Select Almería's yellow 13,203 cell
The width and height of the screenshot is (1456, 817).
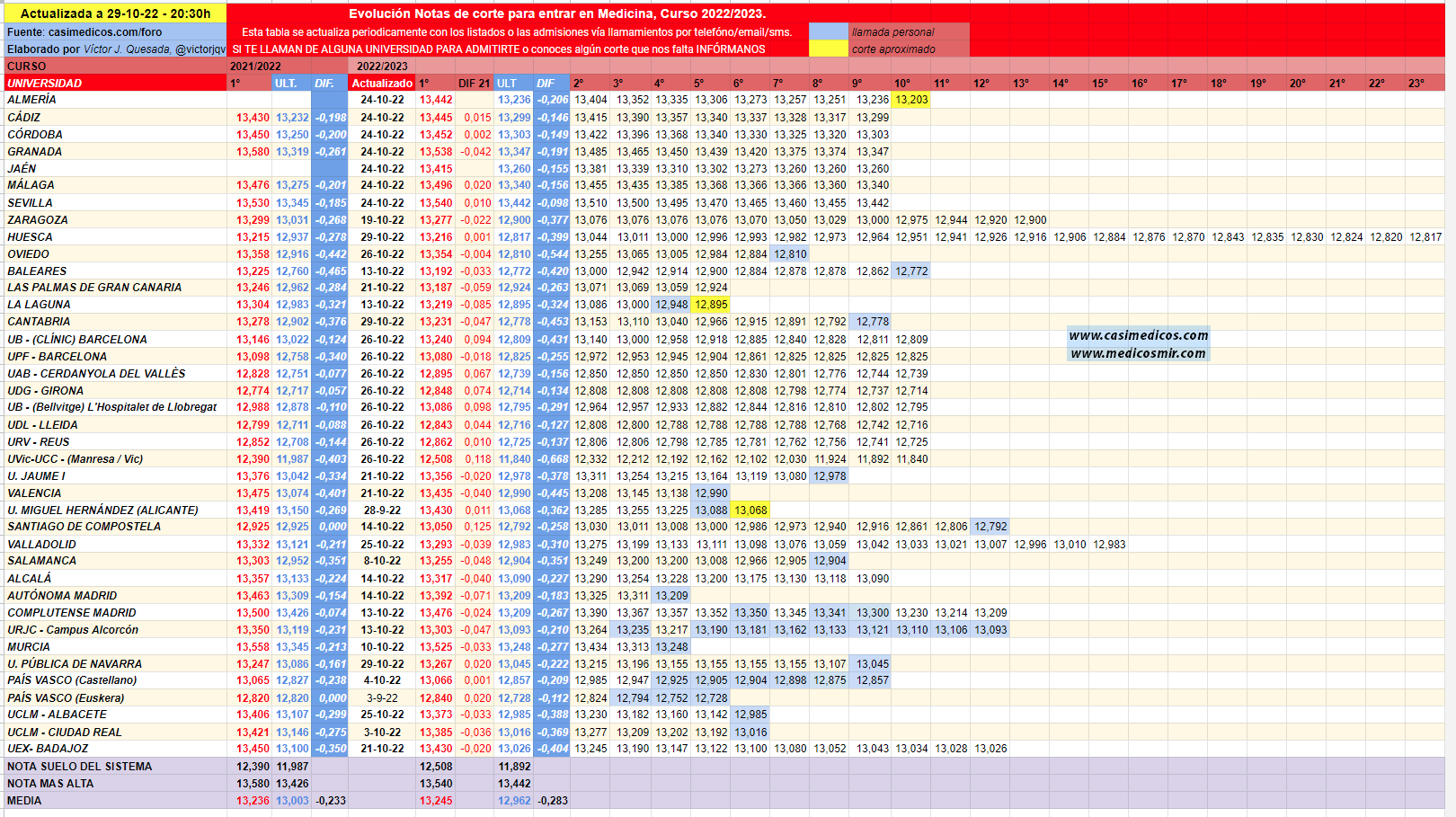tap(911, 100)
